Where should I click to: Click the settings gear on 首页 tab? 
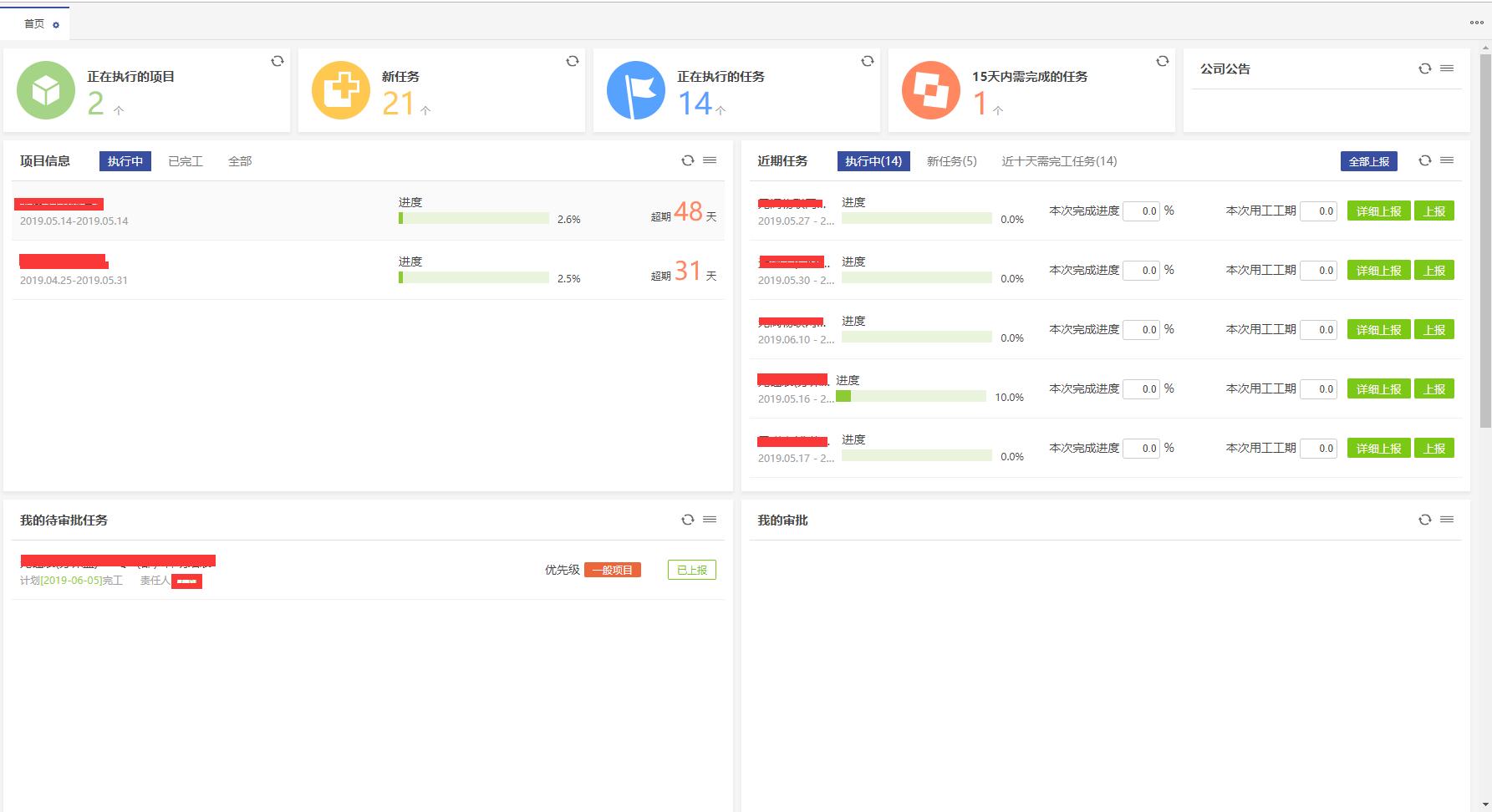tap(56, 25)
